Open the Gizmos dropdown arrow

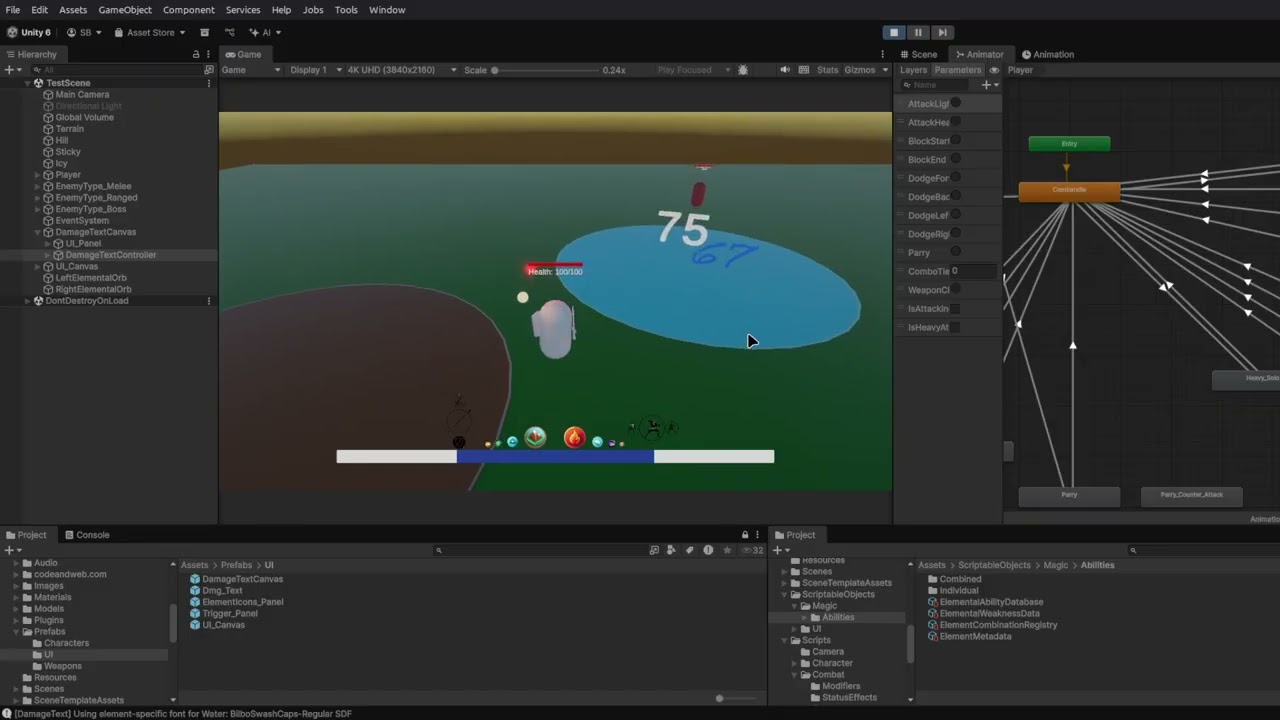(x=885, y=70)
